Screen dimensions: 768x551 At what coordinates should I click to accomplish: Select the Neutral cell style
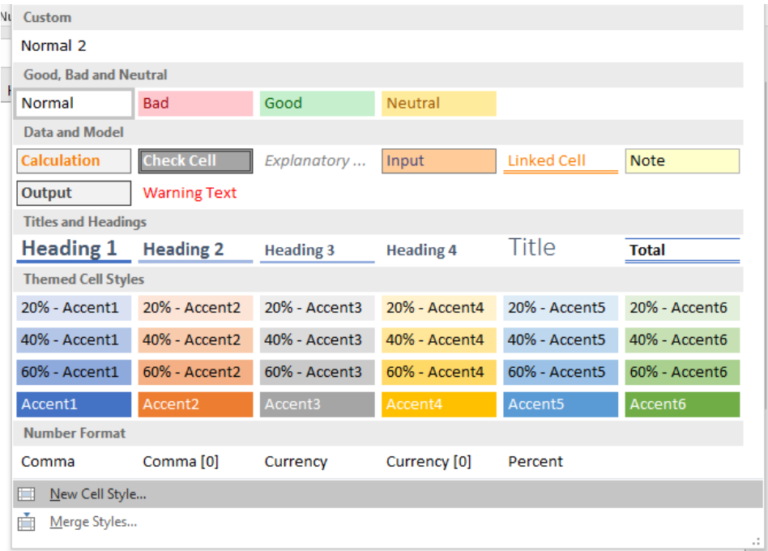[438, 103]
